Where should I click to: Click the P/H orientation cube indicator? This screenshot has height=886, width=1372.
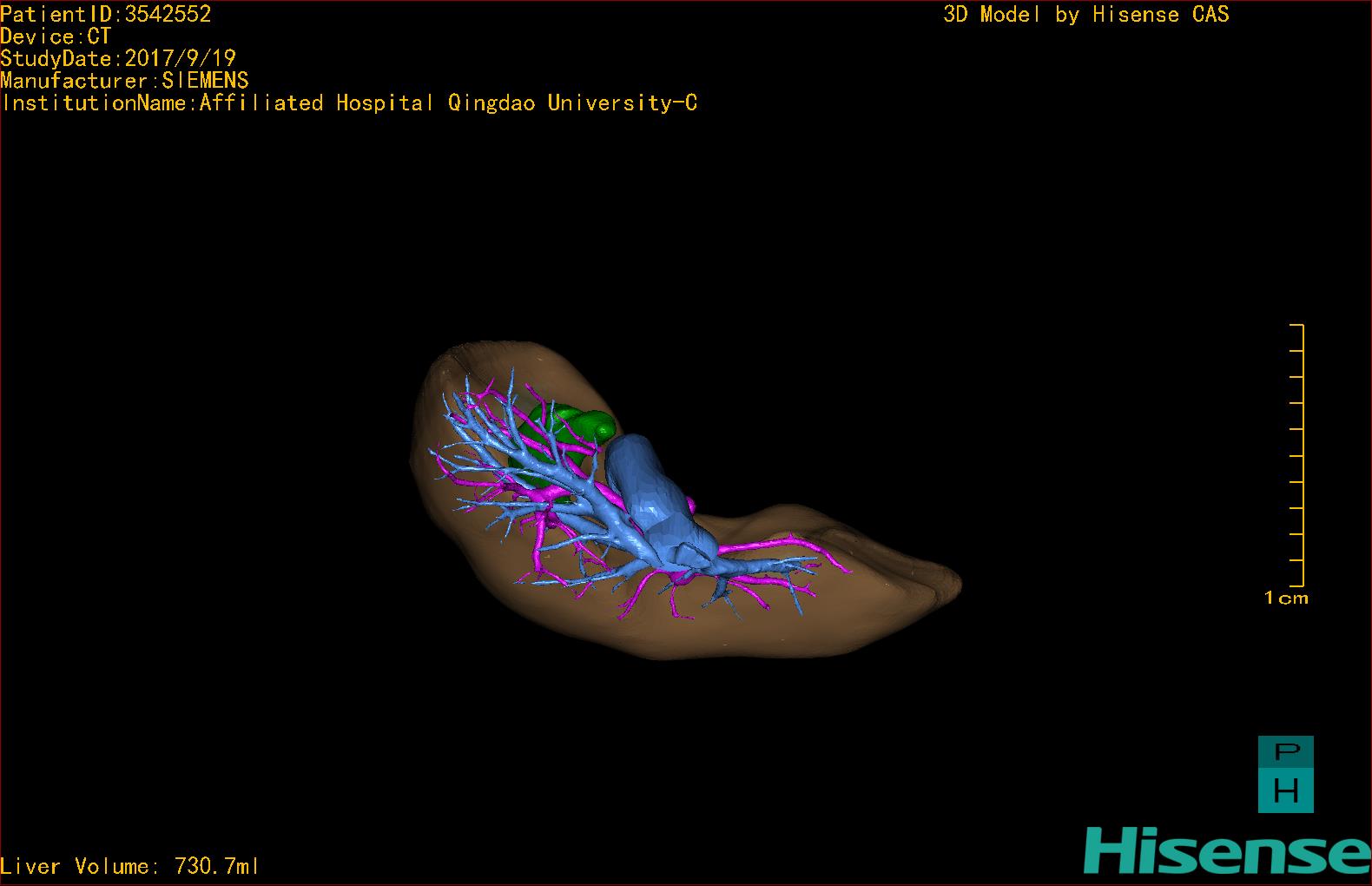point(1286,775)
